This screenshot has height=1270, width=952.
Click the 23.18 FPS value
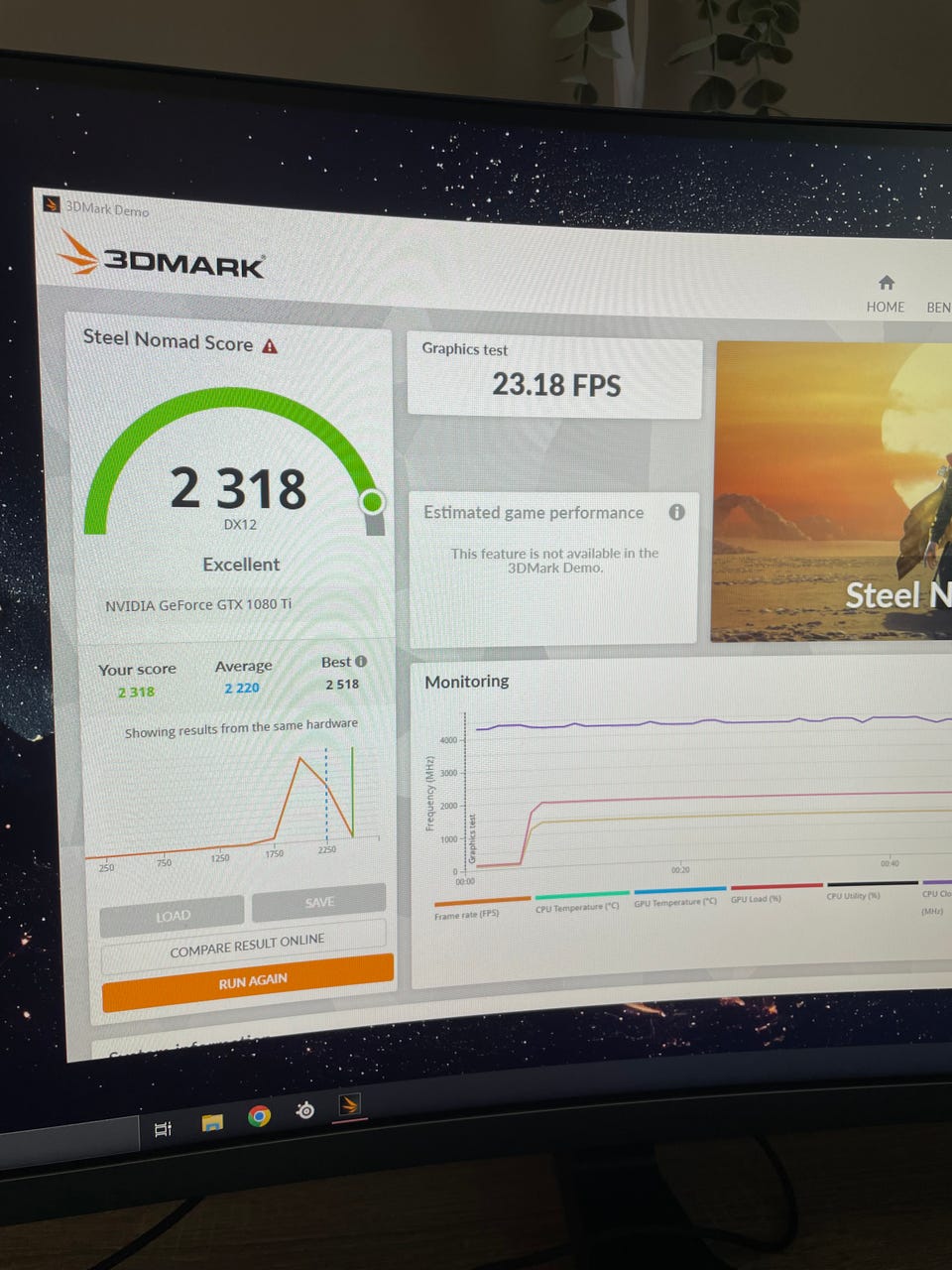coord(556,385)
